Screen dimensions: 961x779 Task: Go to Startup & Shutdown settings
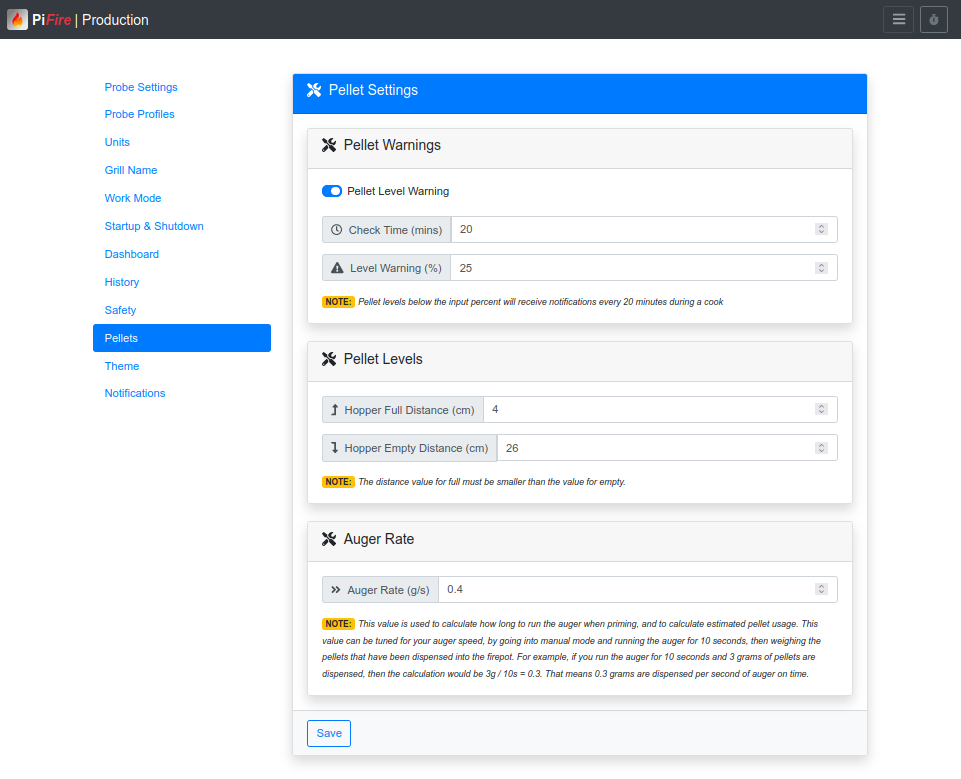pos(154,226)
